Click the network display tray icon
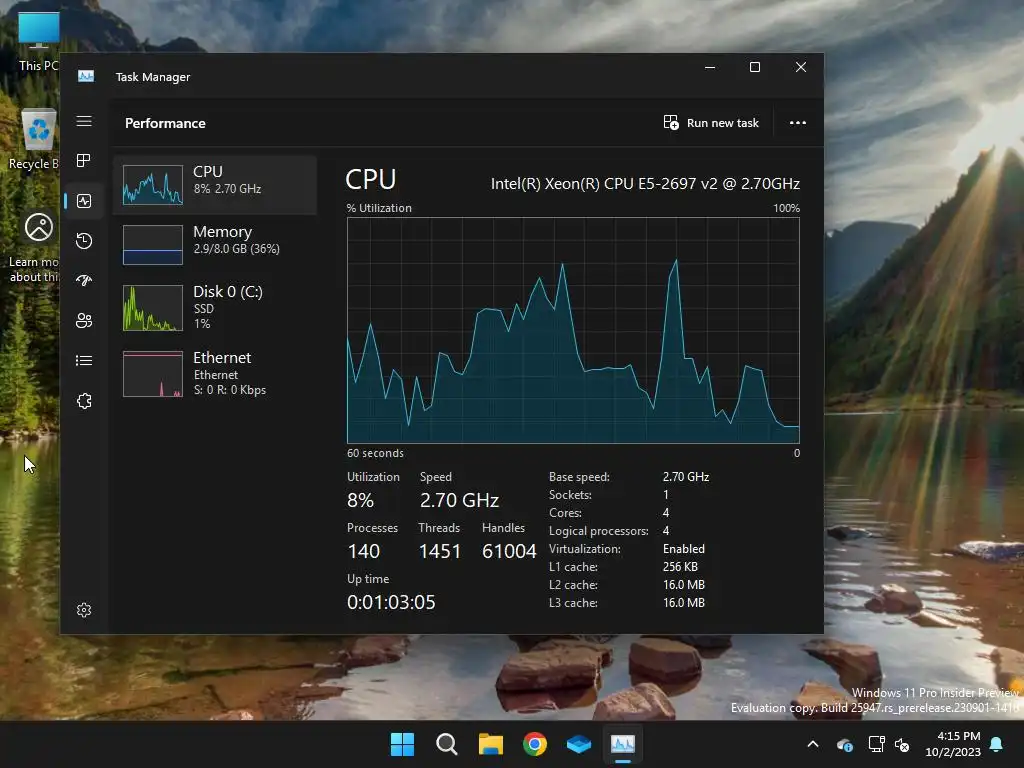The height and width of the screenshot is (768, 1024). click(876, 744)
